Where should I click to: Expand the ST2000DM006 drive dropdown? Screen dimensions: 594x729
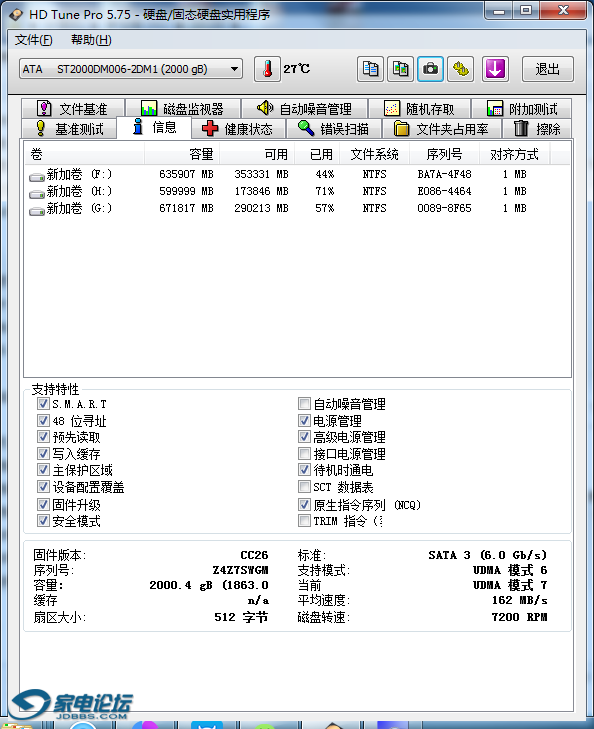(234, 69)
